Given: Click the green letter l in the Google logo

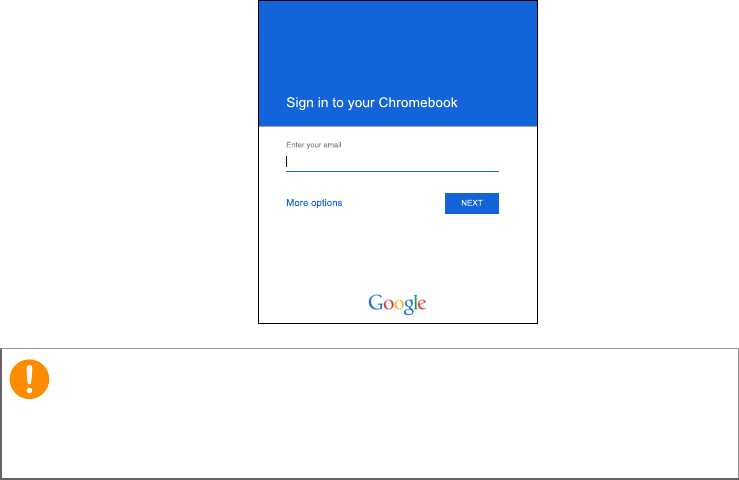Looking at the screenshot, I should coord(415,302).
